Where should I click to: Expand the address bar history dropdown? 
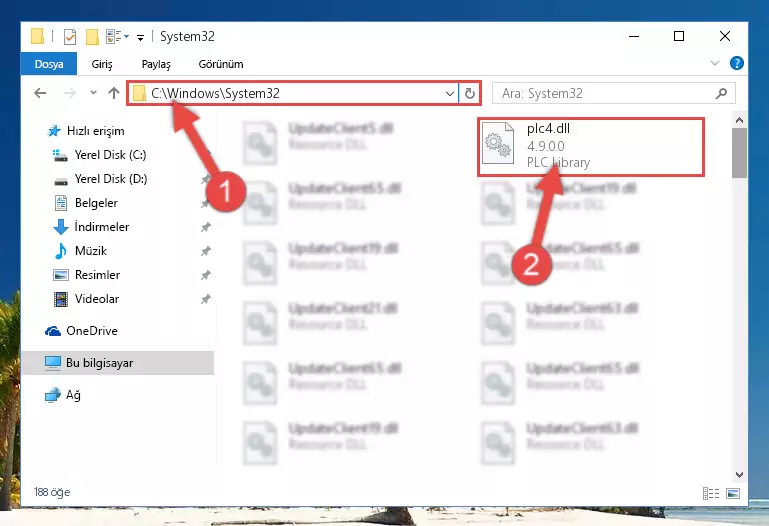pyautogui.click(x=449, y=93)
